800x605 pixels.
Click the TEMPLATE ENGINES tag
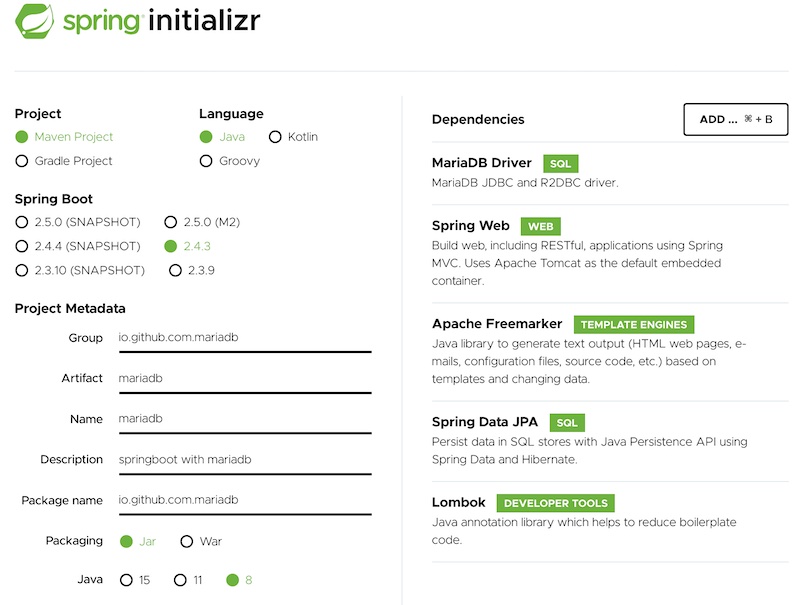click(634, 324)
